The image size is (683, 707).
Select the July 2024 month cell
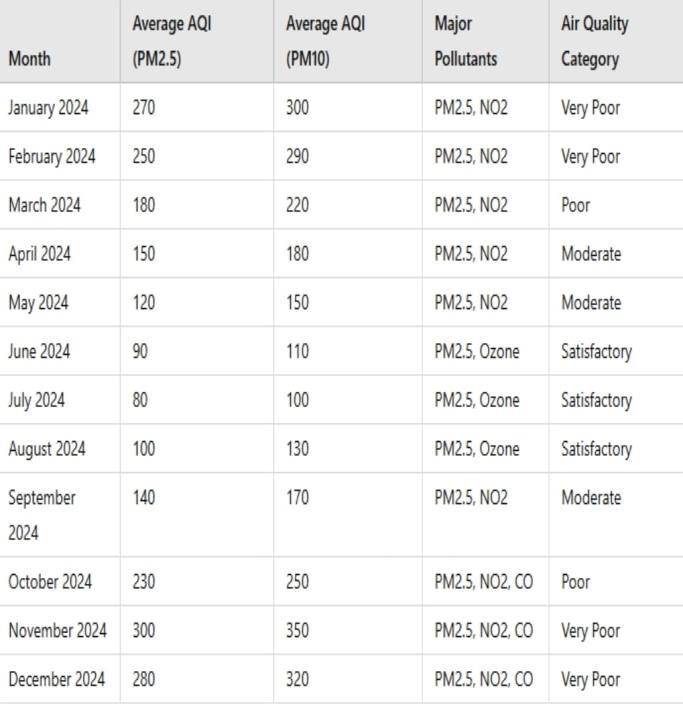pyautogui.click(x=36, y=401)
